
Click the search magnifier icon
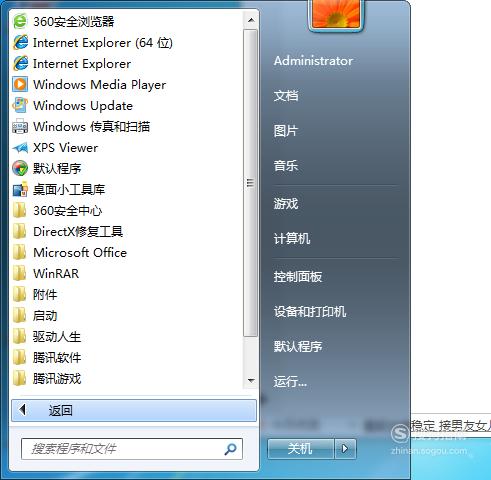point(230,449)
